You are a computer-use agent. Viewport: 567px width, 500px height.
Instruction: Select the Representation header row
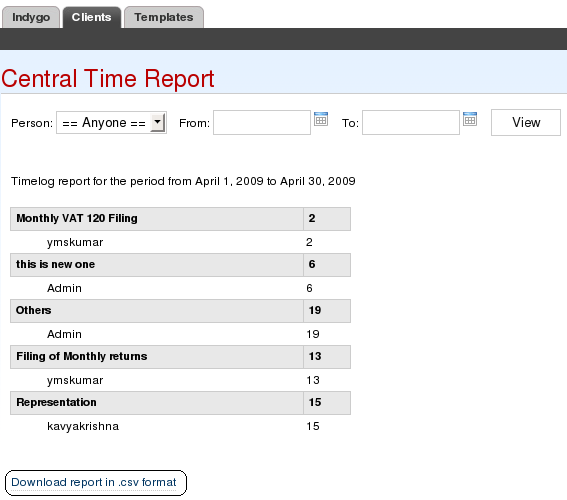[180, 402]
